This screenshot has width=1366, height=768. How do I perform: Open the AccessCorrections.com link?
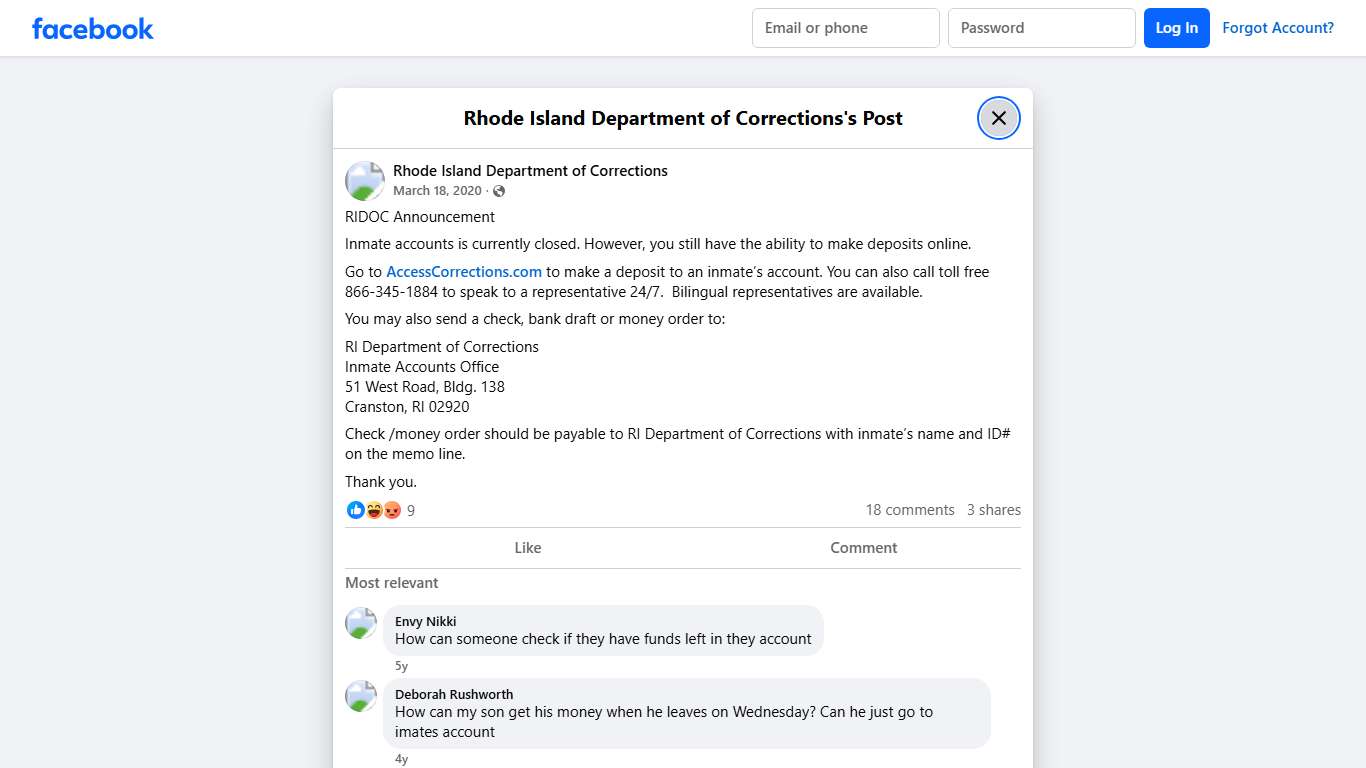click(464, 272)
